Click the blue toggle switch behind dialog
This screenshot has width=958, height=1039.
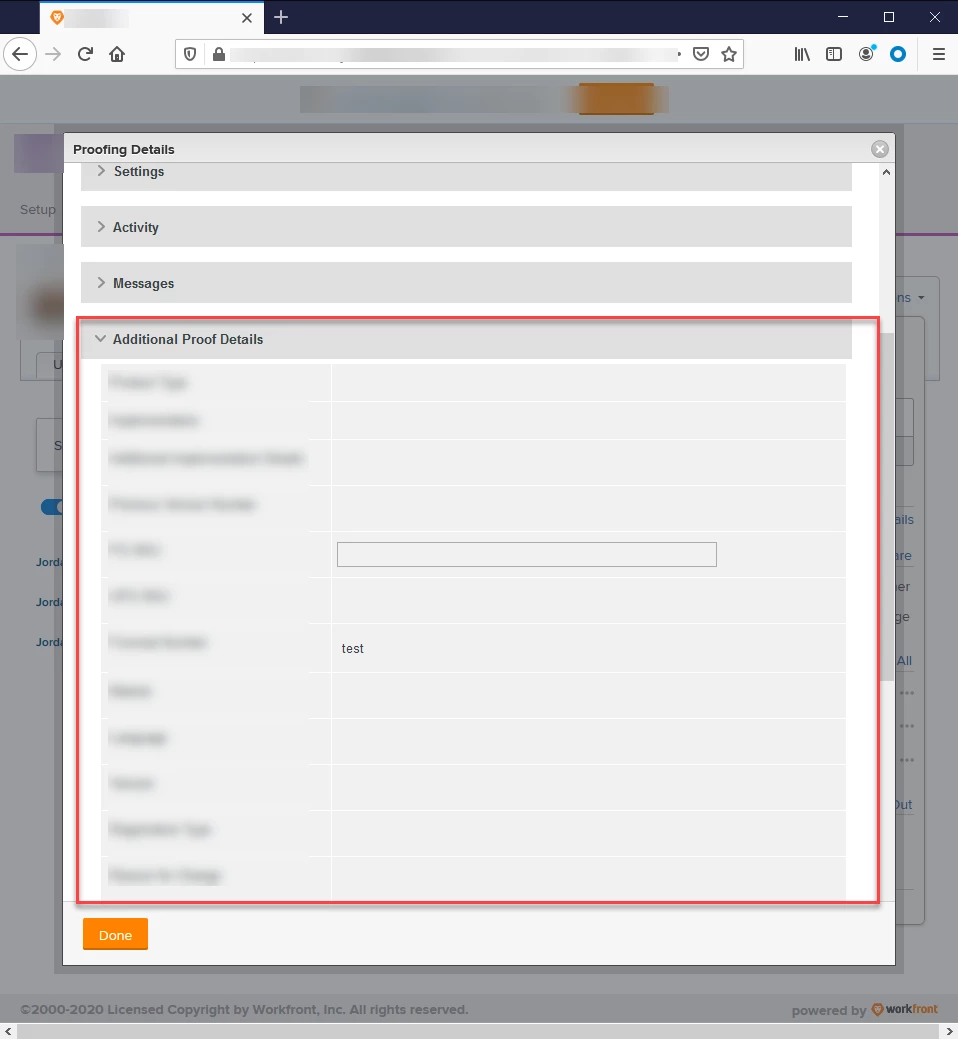52,507
